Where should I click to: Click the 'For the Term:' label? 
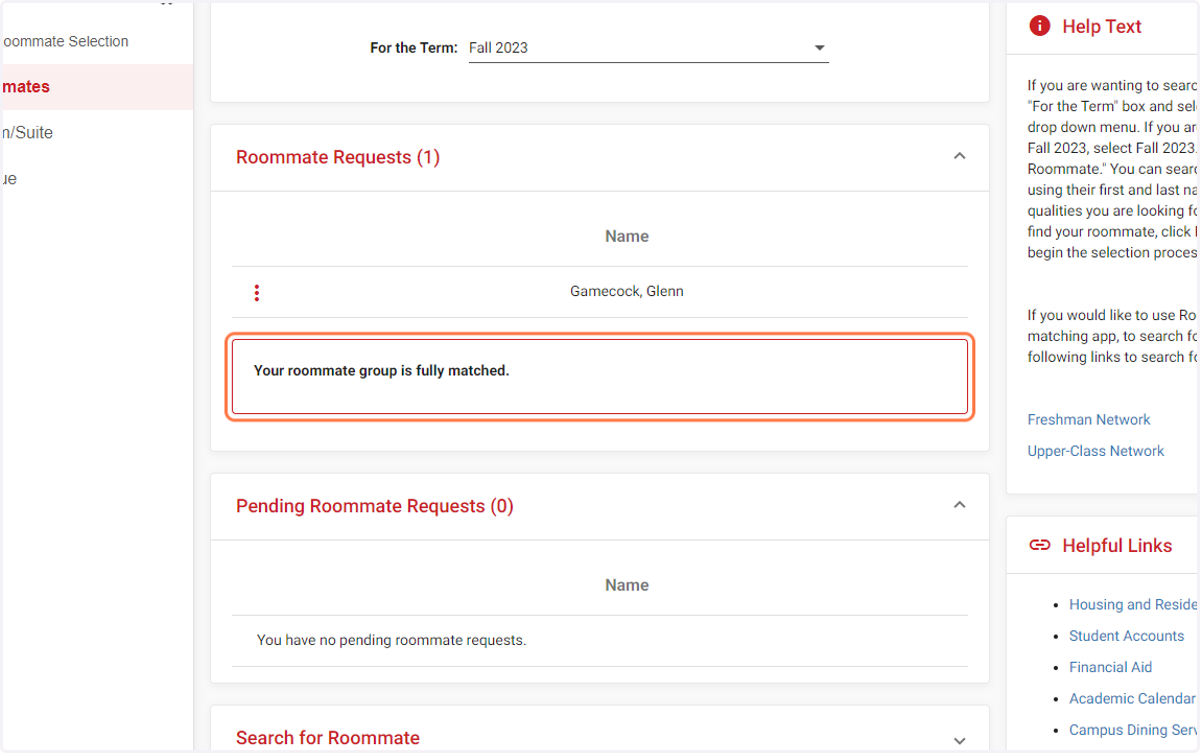[x=414, y=48]
